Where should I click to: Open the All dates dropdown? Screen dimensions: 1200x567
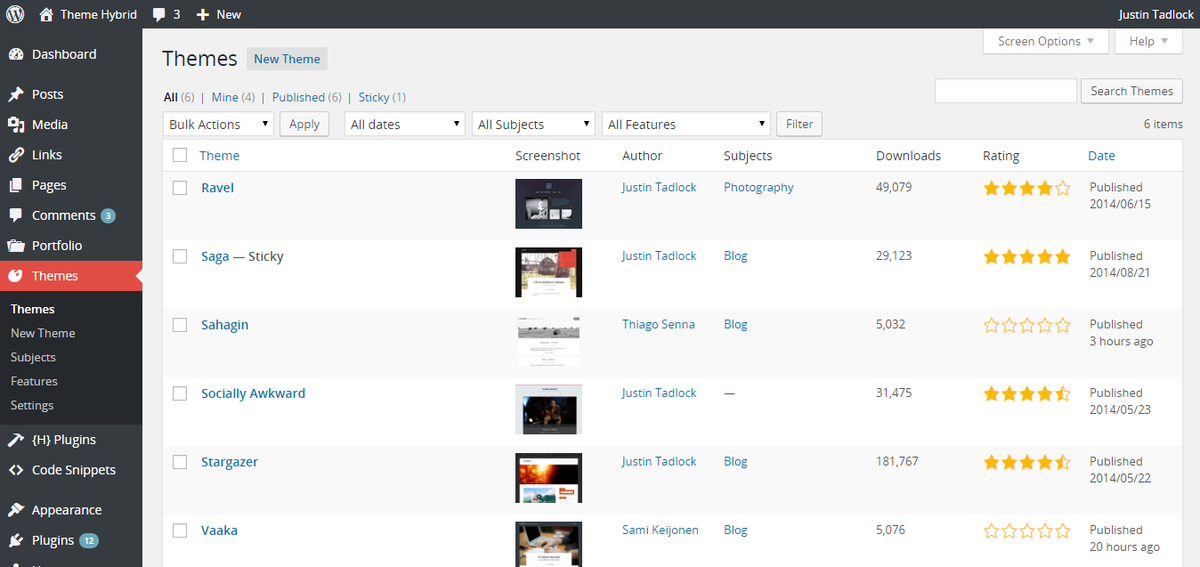pos(405,124)
